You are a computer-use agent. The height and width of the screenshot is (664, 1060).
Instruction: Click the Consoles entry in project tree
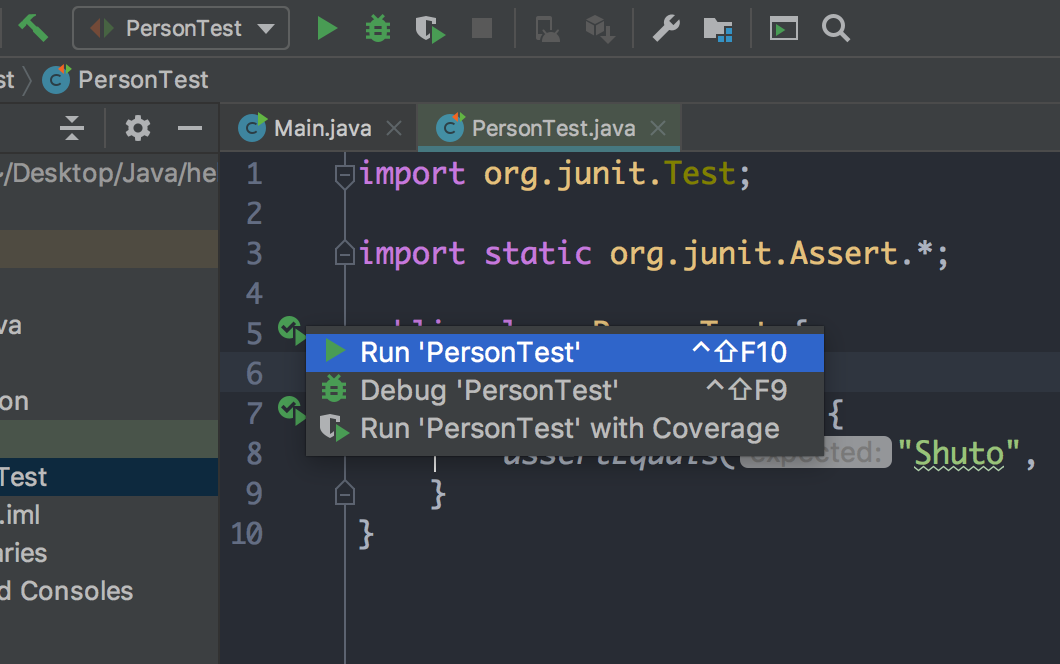click(x=67, y=591)
